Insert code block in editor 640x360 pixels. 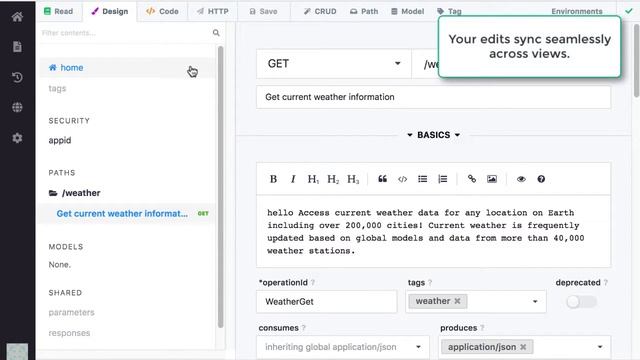click(x=402, y=179)
